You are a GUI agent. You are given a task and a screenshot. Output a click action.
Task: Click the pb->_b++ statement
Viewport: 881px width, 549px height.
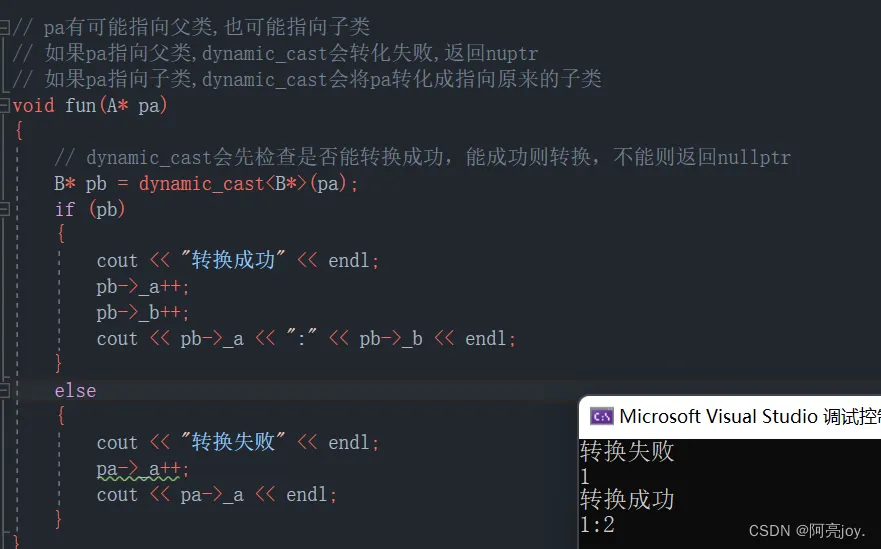pyautogui.click(x=142, y=313)
